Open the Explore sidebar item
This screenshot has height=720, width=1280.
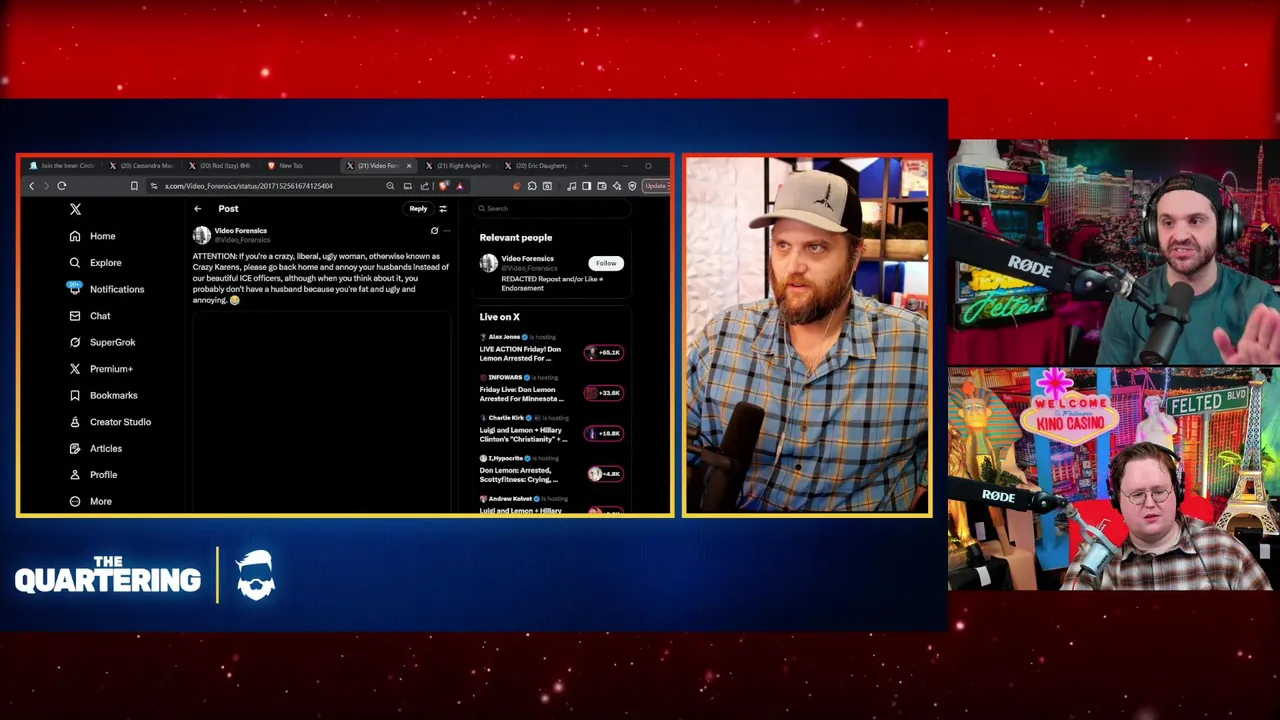coord(96,263)
